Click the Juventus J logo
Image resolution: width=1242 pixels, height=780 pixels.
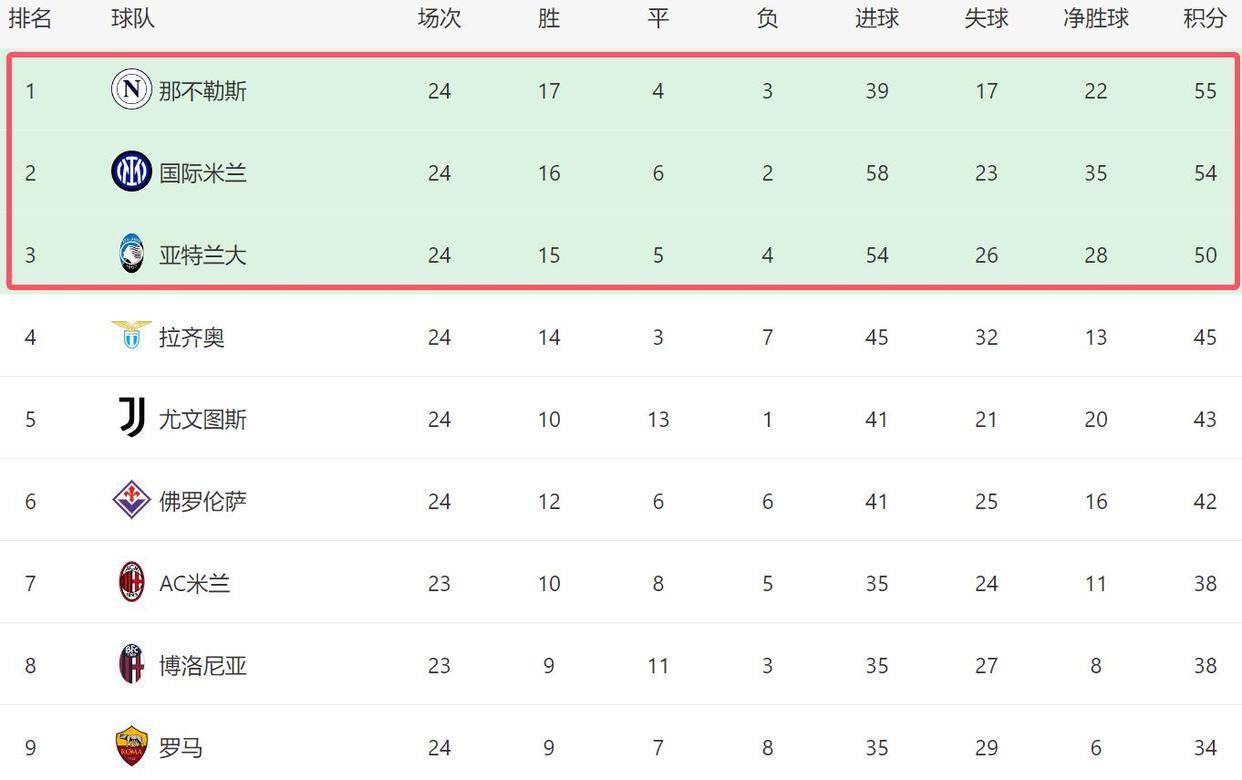pyautogui.click(x=131, y=418)
